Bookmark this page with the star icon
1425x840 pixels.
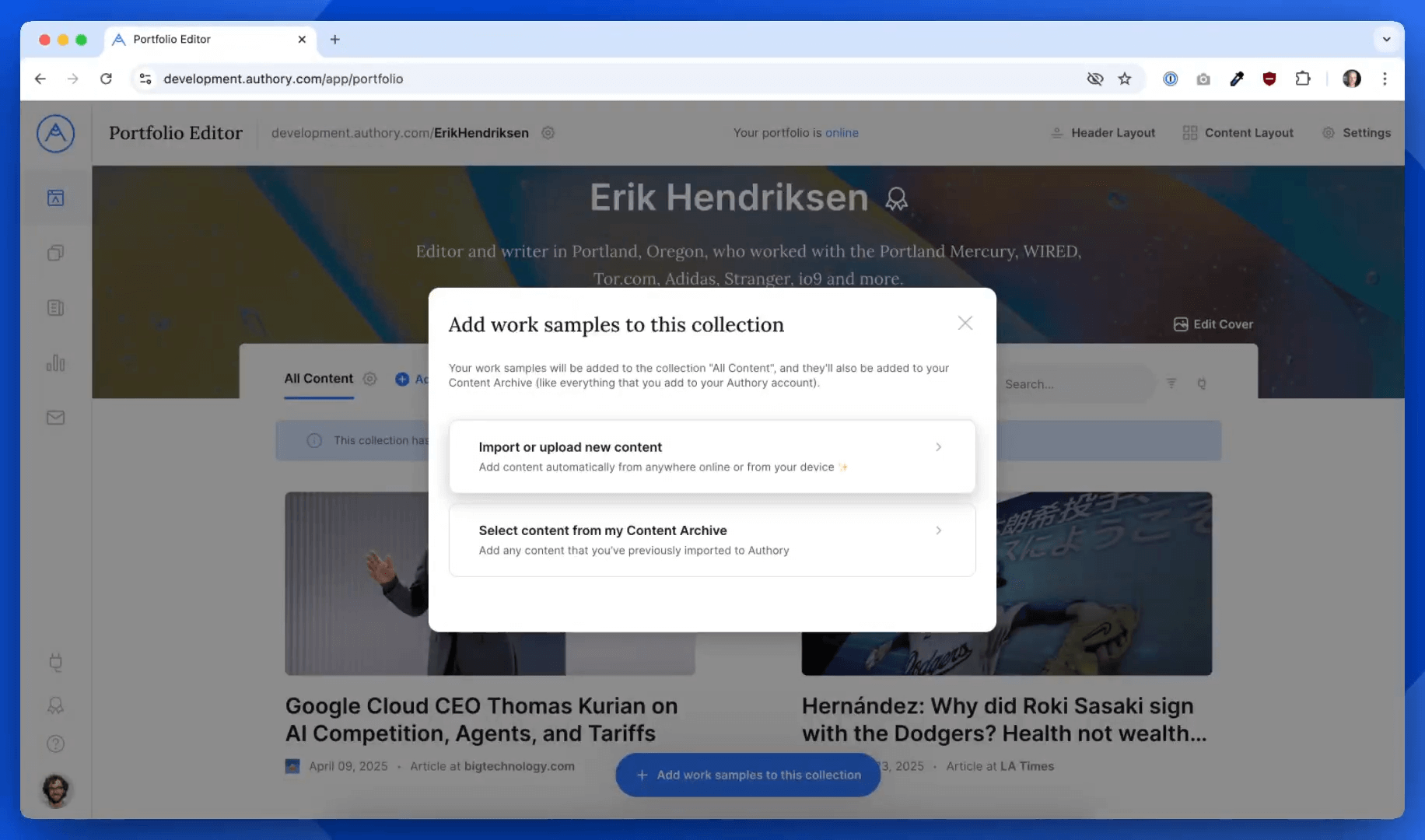pyautogui.click(x=1125, y=79)
